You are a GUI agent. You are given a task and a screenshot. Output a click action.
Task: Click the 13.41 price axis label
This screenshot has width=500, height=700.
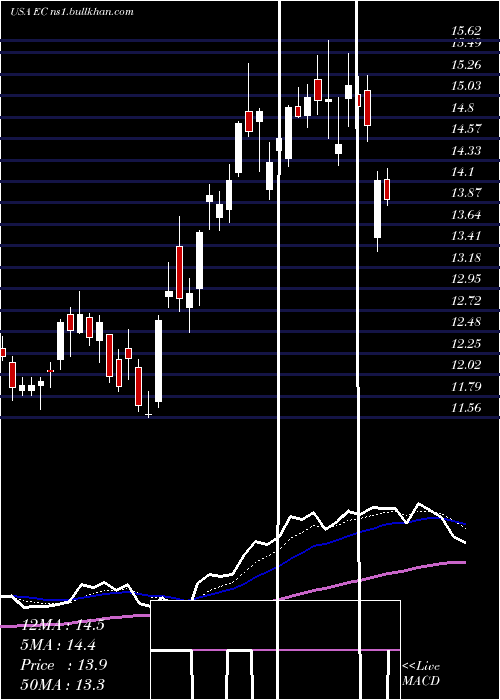(466, 236)
